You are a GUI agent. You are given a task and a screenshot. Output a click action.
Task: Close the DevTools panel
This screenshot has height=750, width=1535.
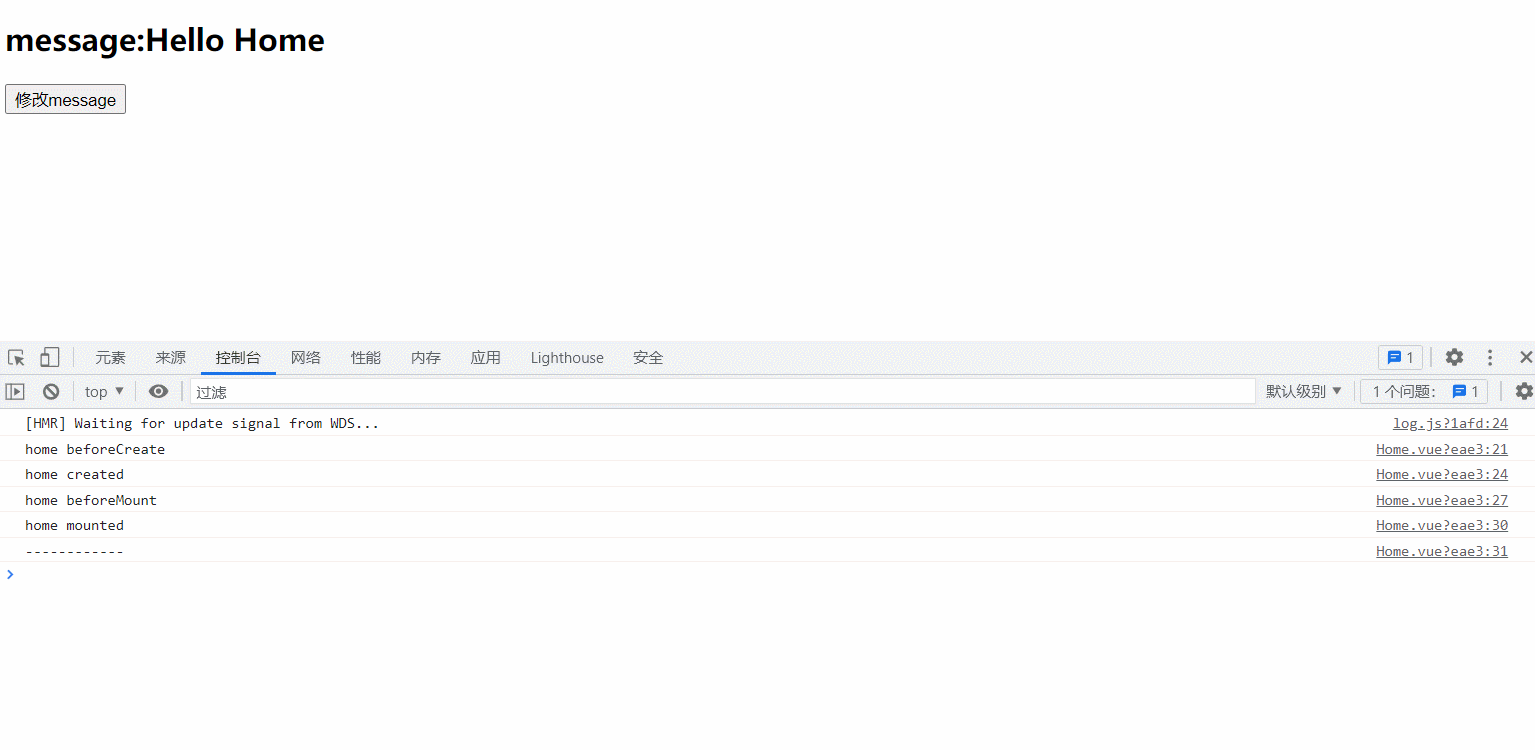click(x=1525, y=358)
